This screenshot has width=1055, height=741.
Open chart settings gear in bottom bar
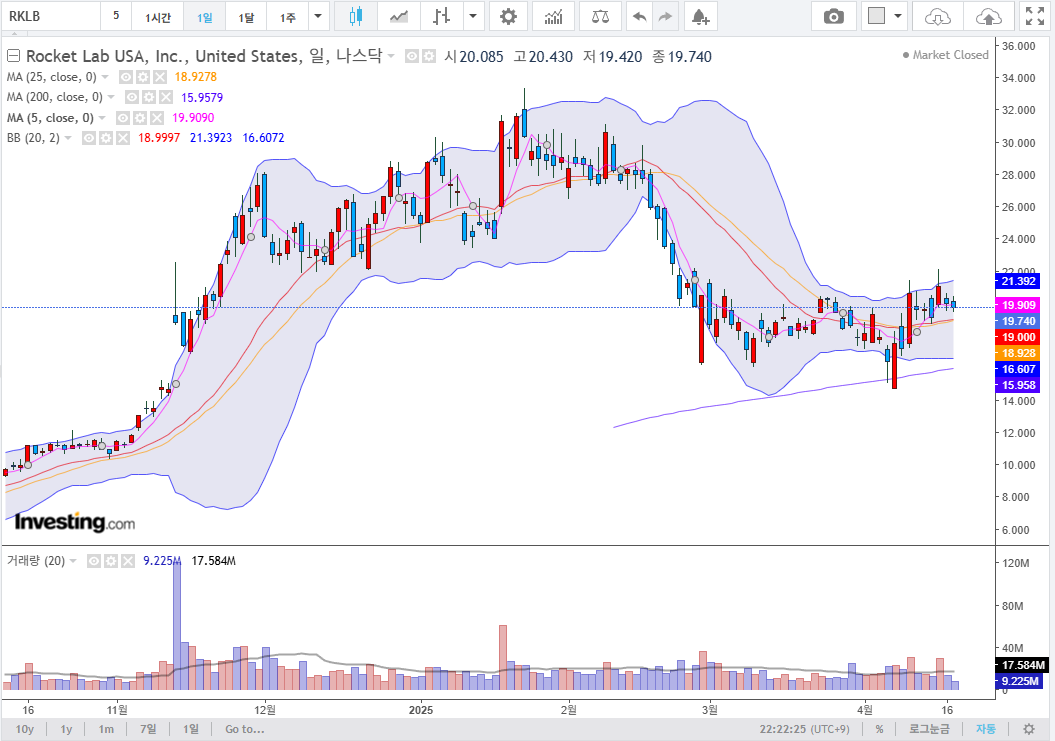click(x=1029, y=729)
